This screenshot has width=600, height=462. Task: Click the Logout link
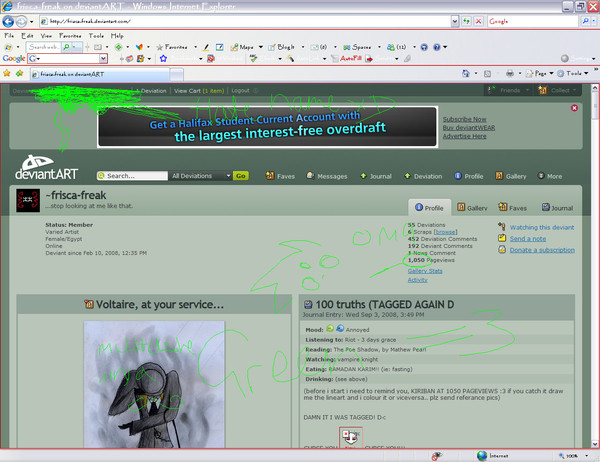240,91
